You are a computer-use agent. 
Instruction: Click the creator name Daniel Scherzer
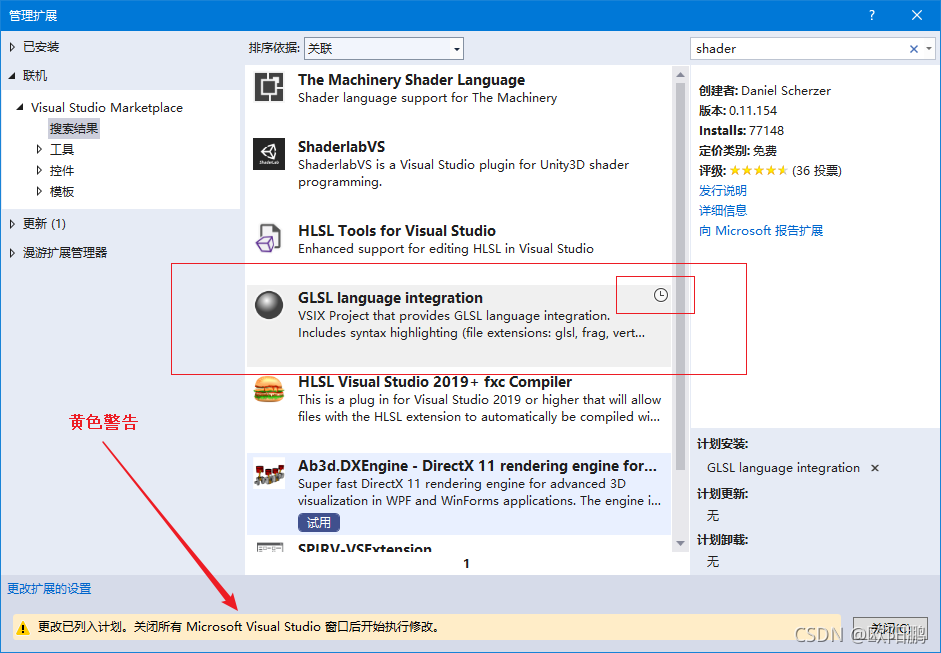pyautogui.click(x=786, y=91)
